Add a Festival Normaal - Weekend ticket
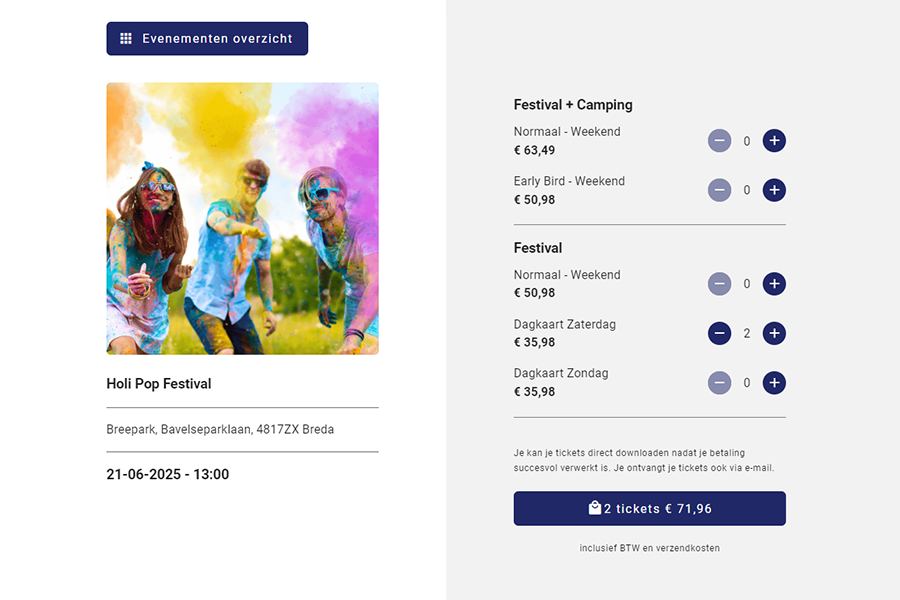The image size is (900, 600). pyautogui.click(x=774, y=284)
